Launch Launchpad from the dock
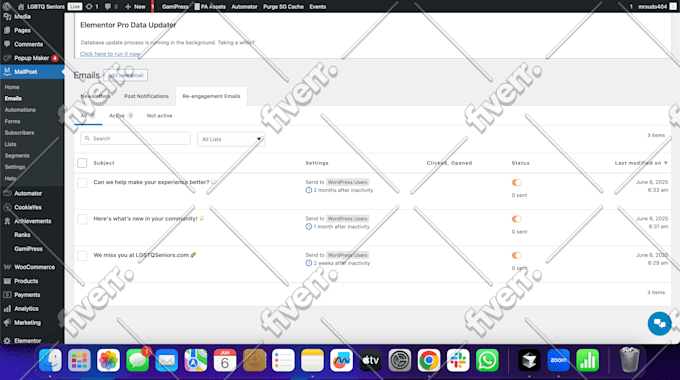The height and width of the screenshot is (380, 680). coord(79,360)
